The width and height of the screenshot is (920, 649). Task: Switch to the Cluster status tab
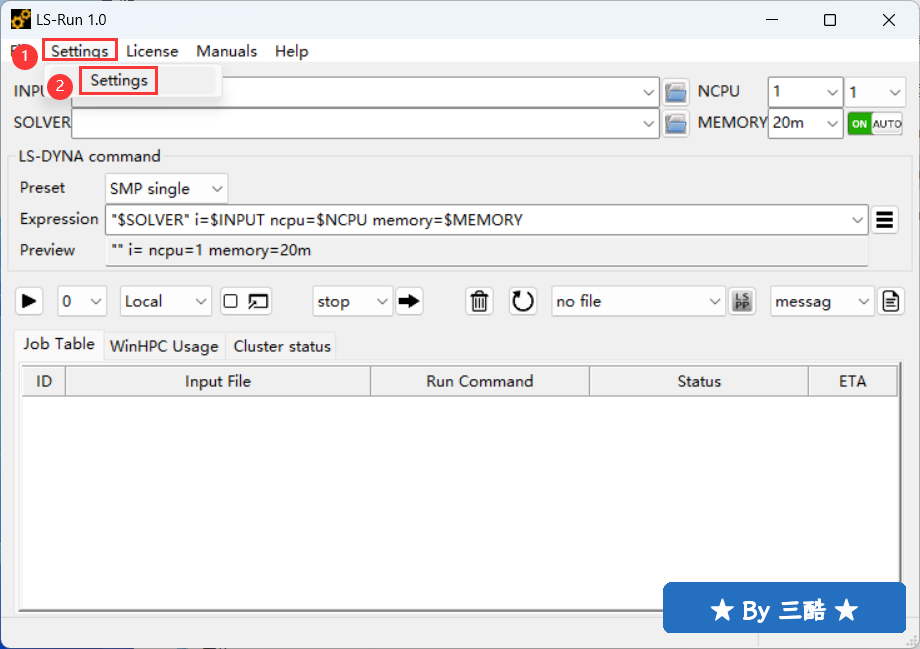282,346
